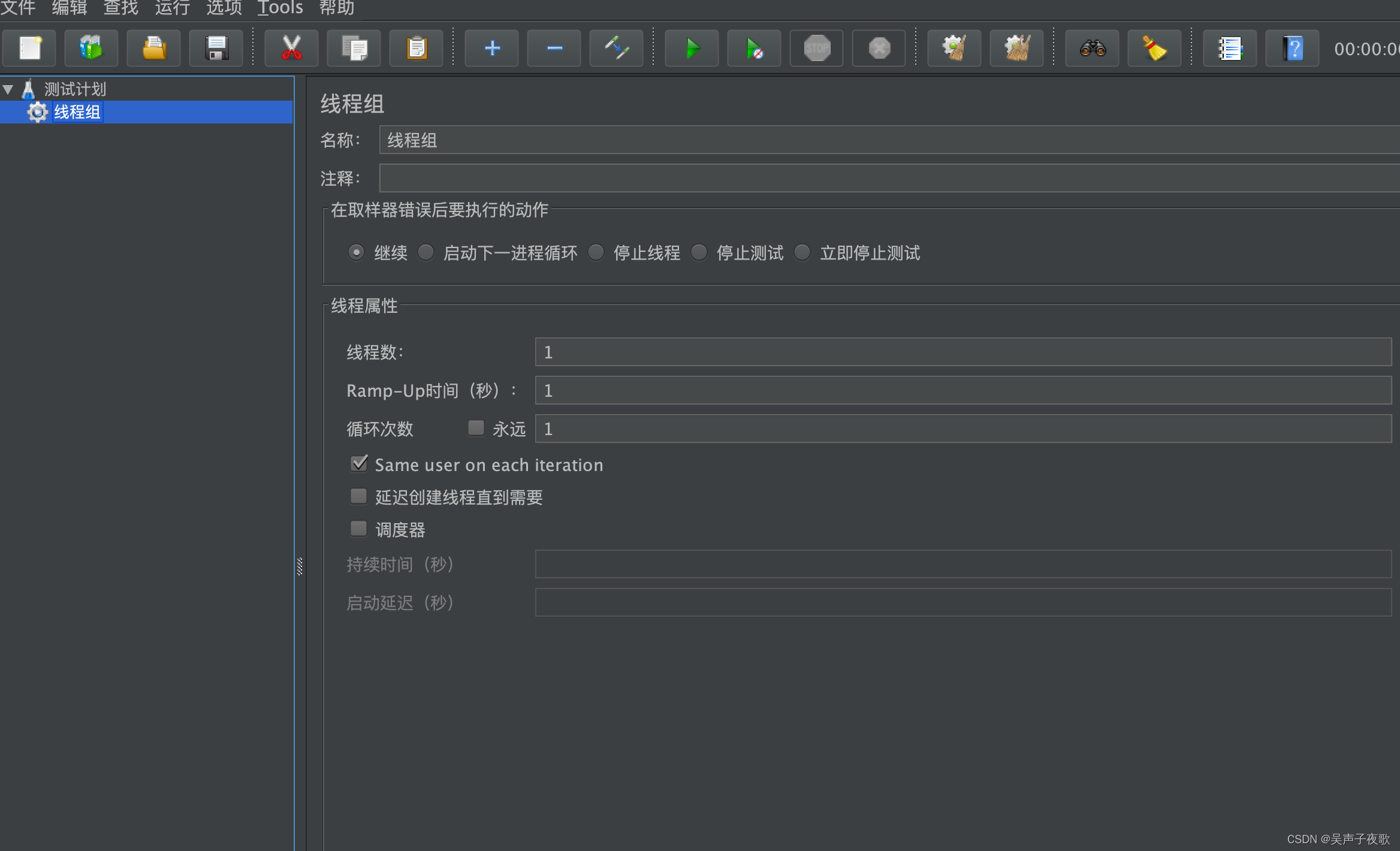The height and width of the screenshot is (851, 1400).
Task: Collapse the 测试计划 tree node
Action: (8, 88)
